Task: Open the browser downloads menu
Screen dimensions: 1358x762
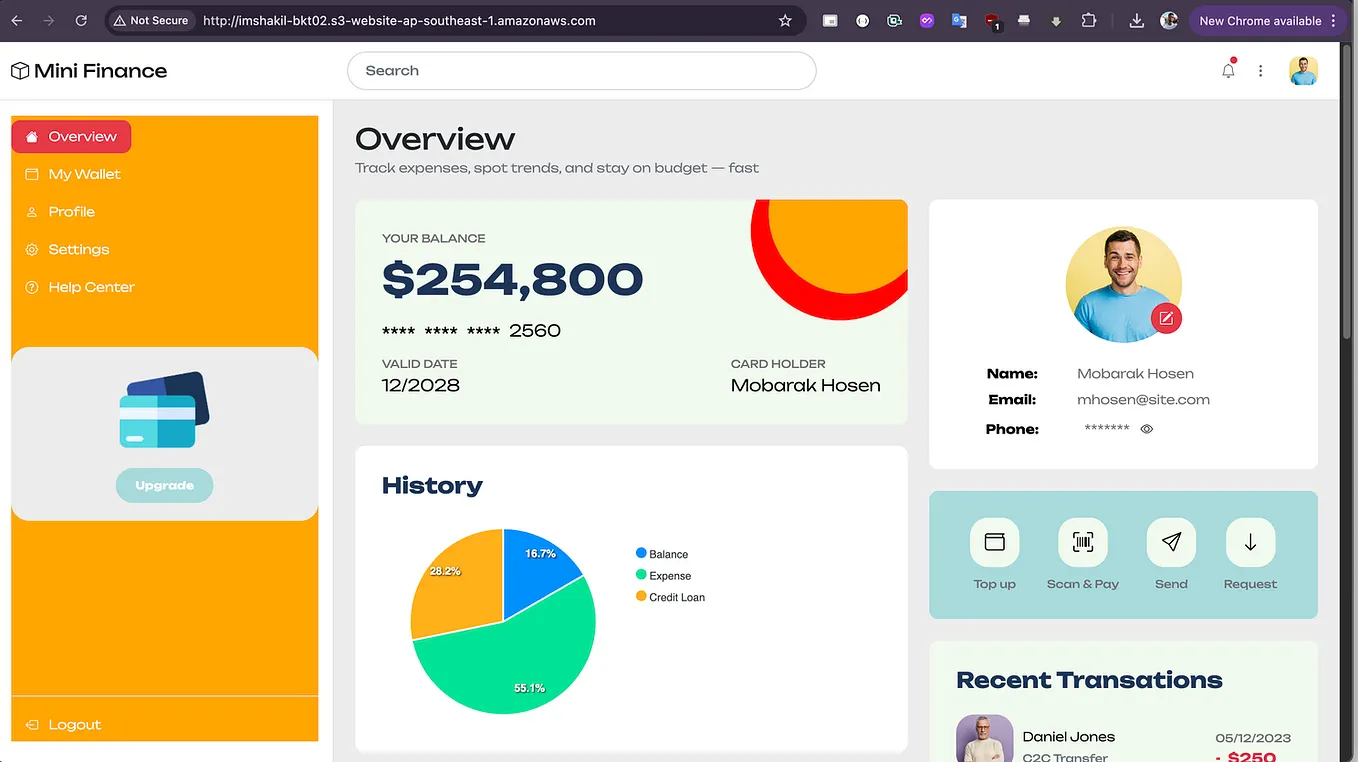Action: (1136, 20)
